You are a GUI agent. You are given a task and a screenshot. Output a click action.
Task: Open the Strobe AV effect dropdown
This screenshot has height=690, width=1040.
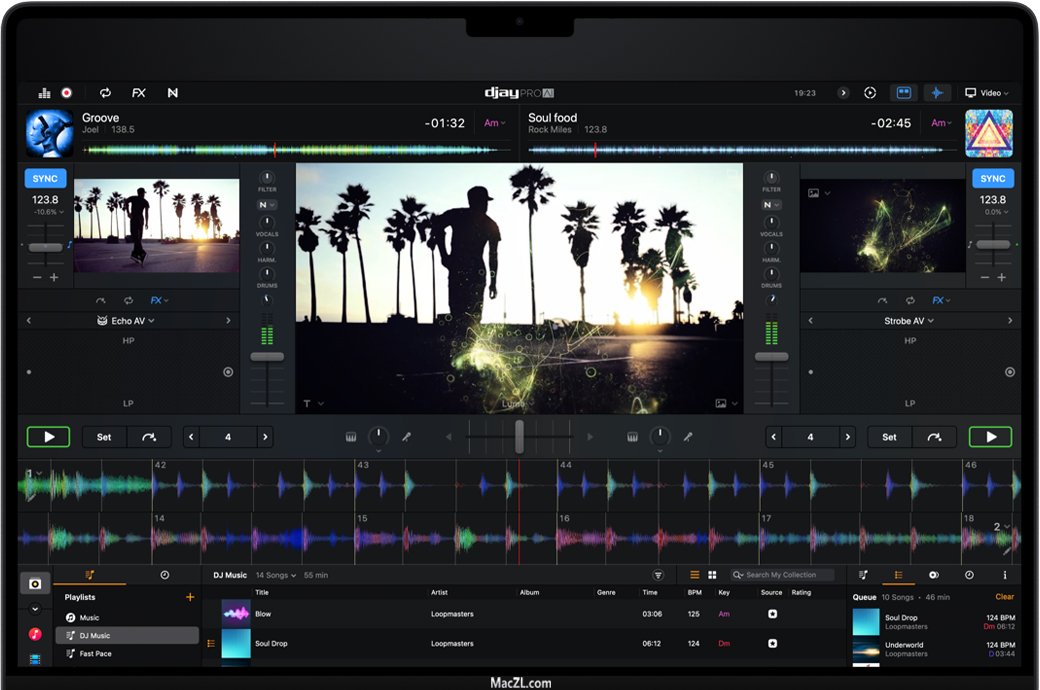pos(909,321)
